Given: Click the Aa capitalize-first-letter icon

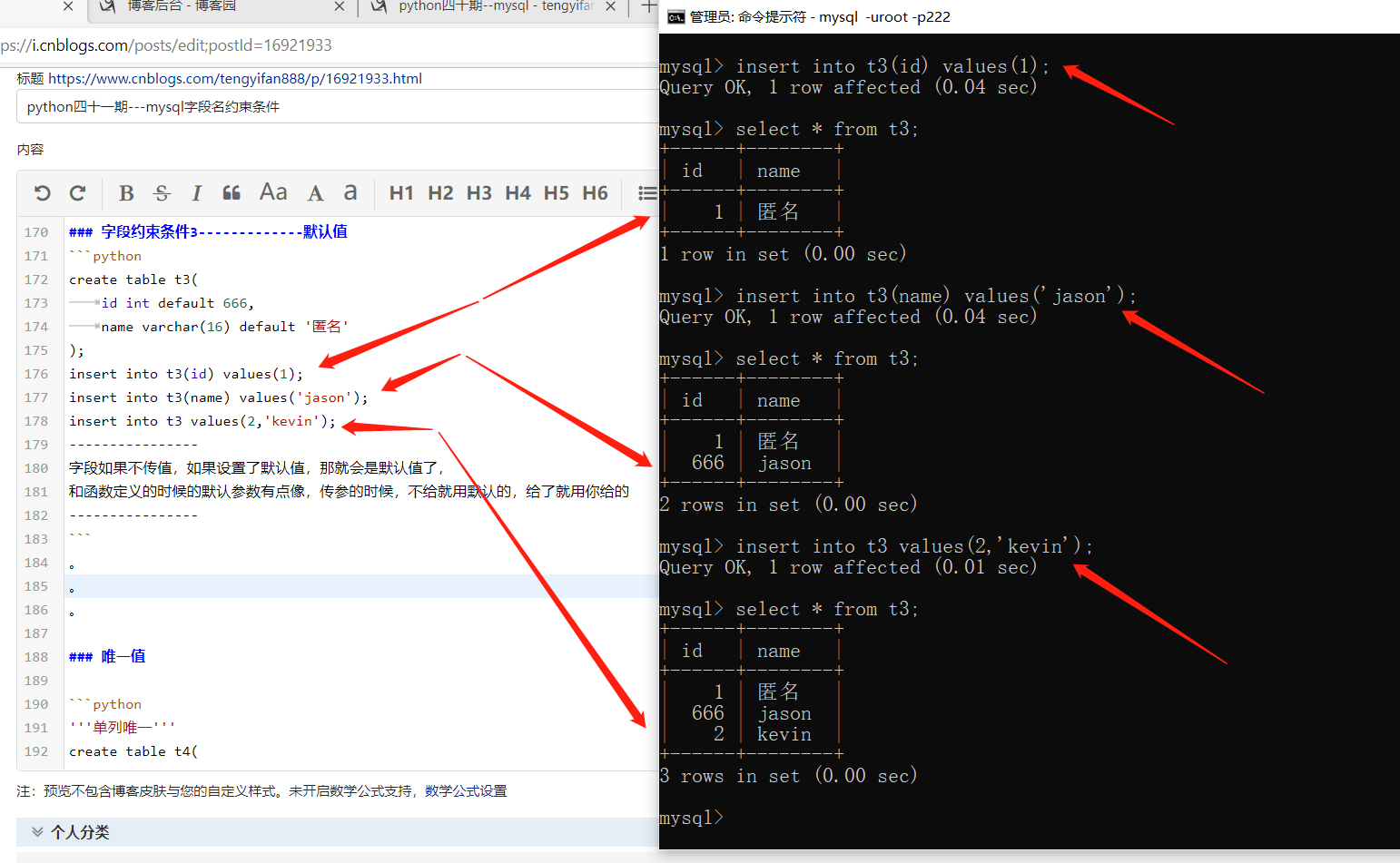Looking at the screenshot, I should pyautogui.click(x=273, y=191).
